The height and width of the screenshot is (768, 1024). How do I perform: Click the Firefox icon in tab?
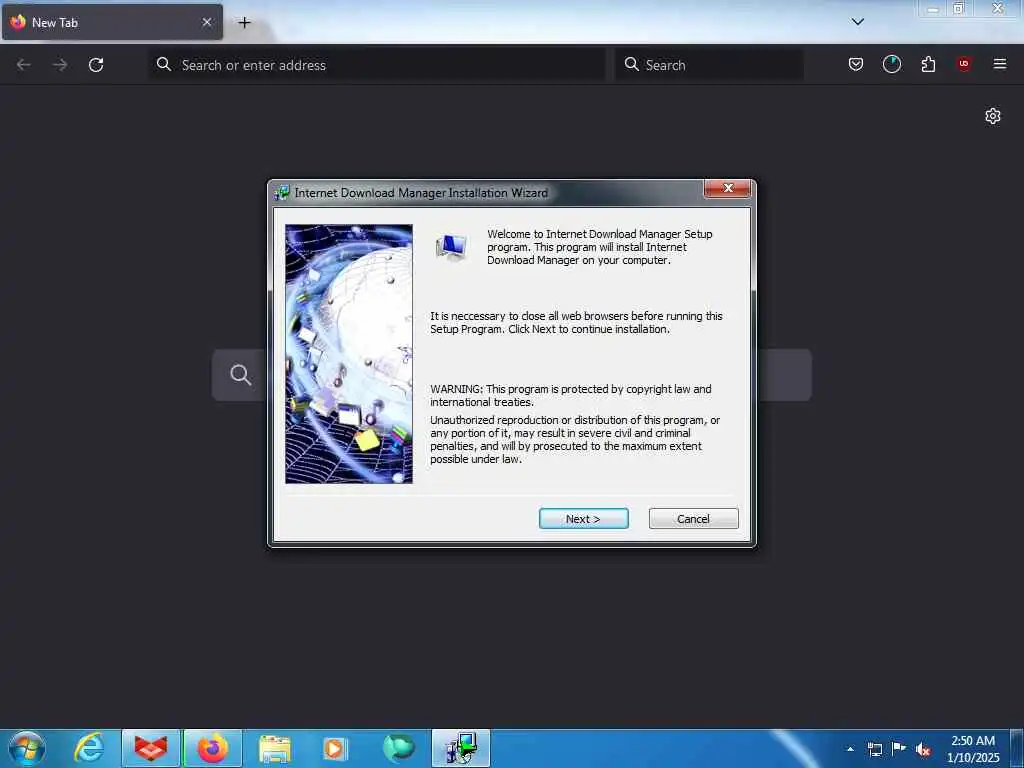point(18,22)
